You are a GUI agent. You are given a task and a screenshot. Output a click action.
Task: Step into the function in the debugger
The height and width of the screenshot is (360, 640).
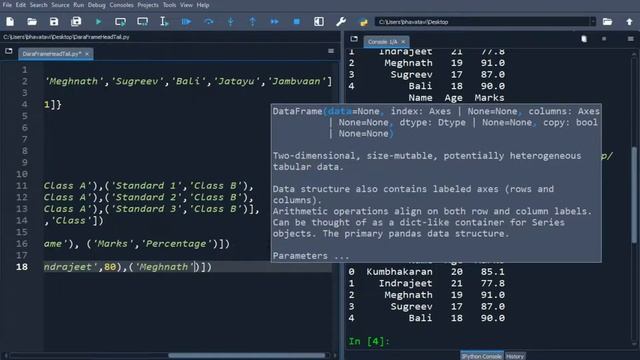(231, 22)
